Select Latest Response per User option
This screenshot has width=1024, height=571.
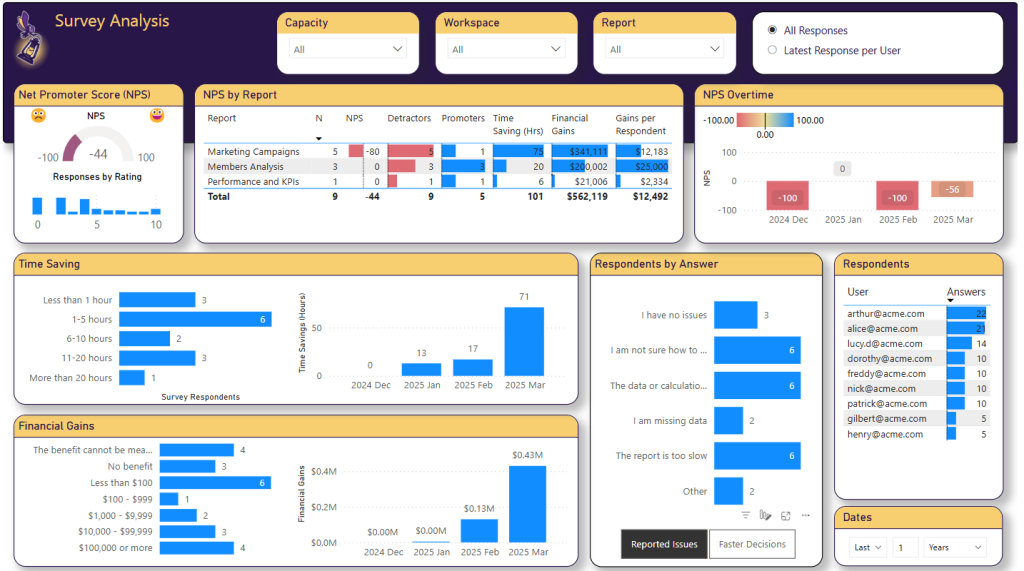(772, 50)
